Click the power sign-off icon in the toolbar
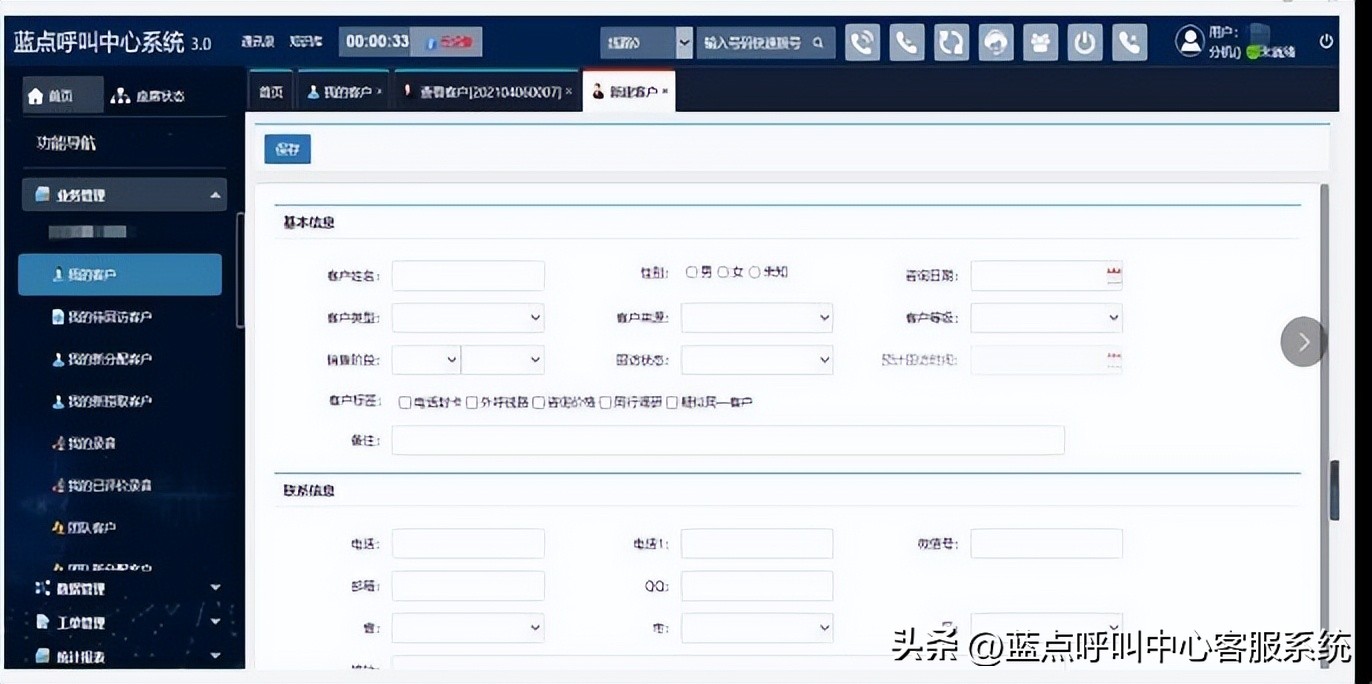The image size is (1372, 684). [1084, 42]
